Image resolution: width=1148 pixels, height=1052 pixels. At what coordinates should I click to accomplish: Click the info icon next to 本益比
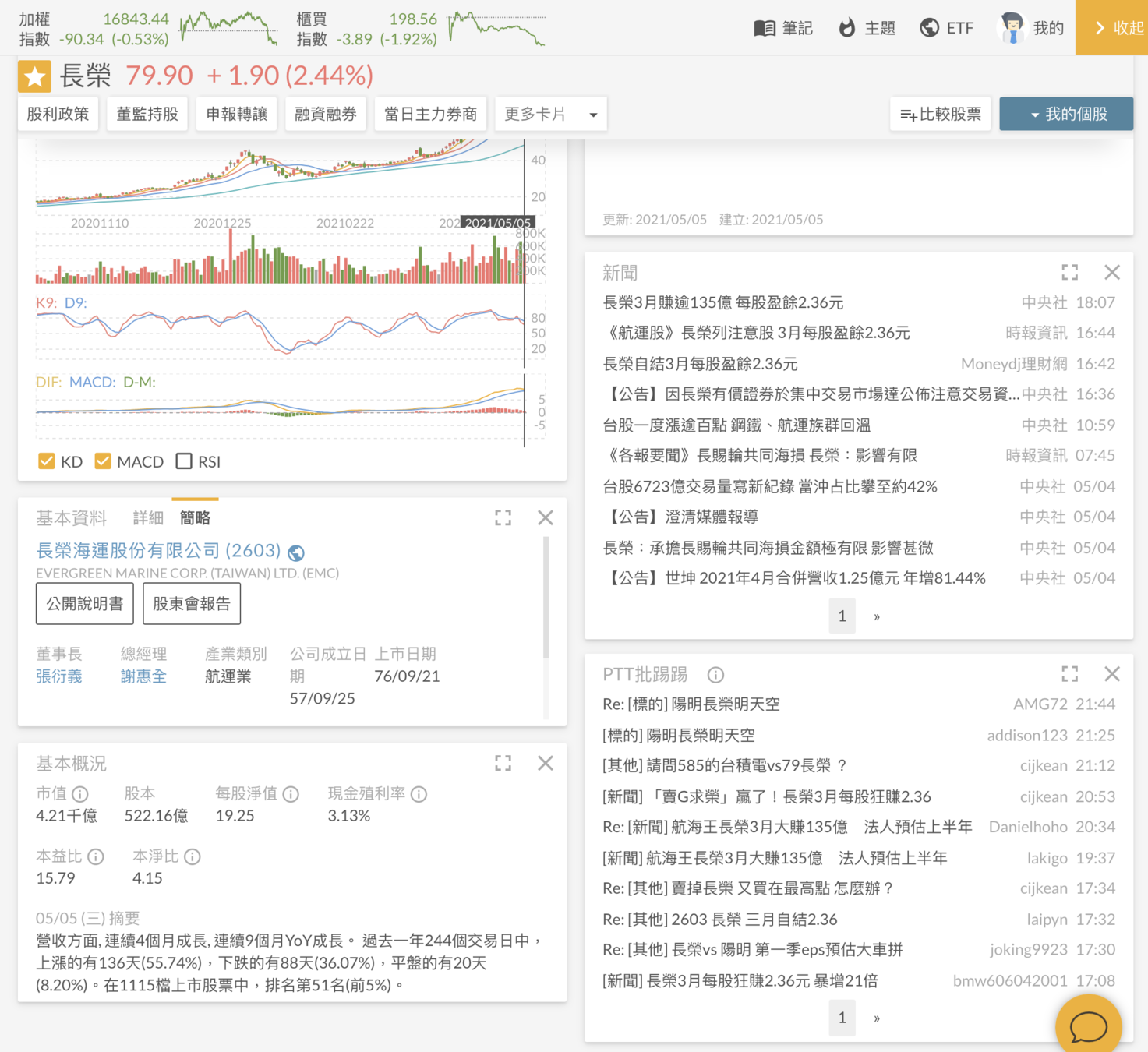point(96,856)
